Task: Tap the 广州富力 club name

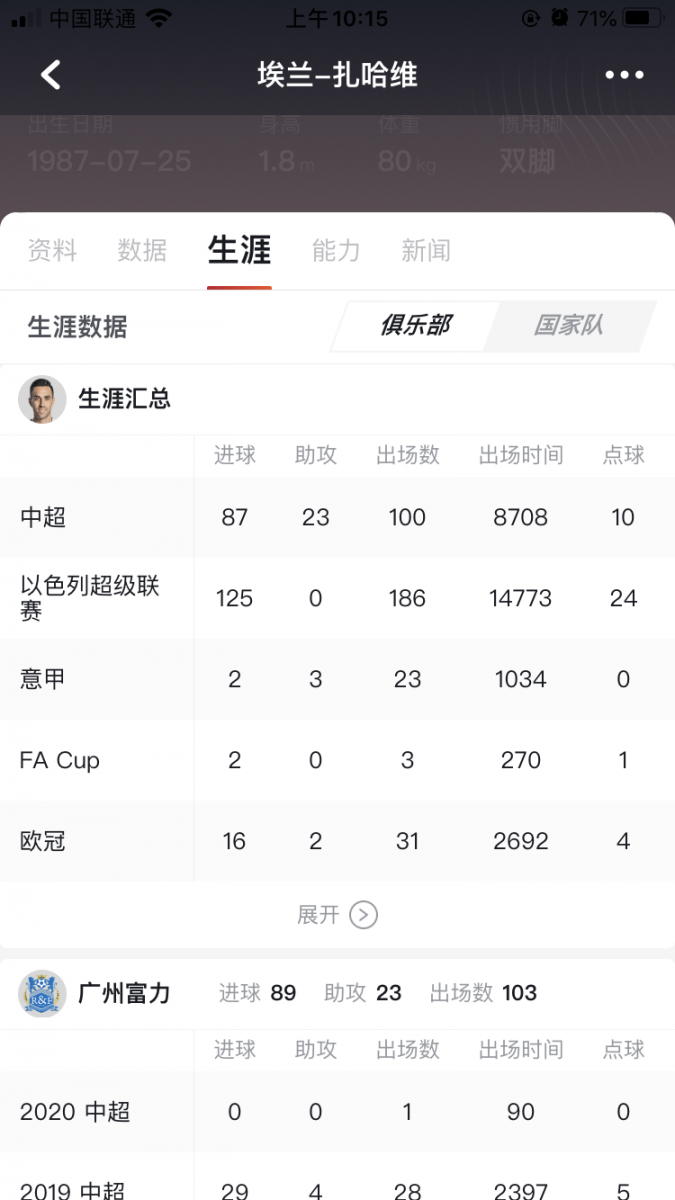Action: click(x=124, y=993)
